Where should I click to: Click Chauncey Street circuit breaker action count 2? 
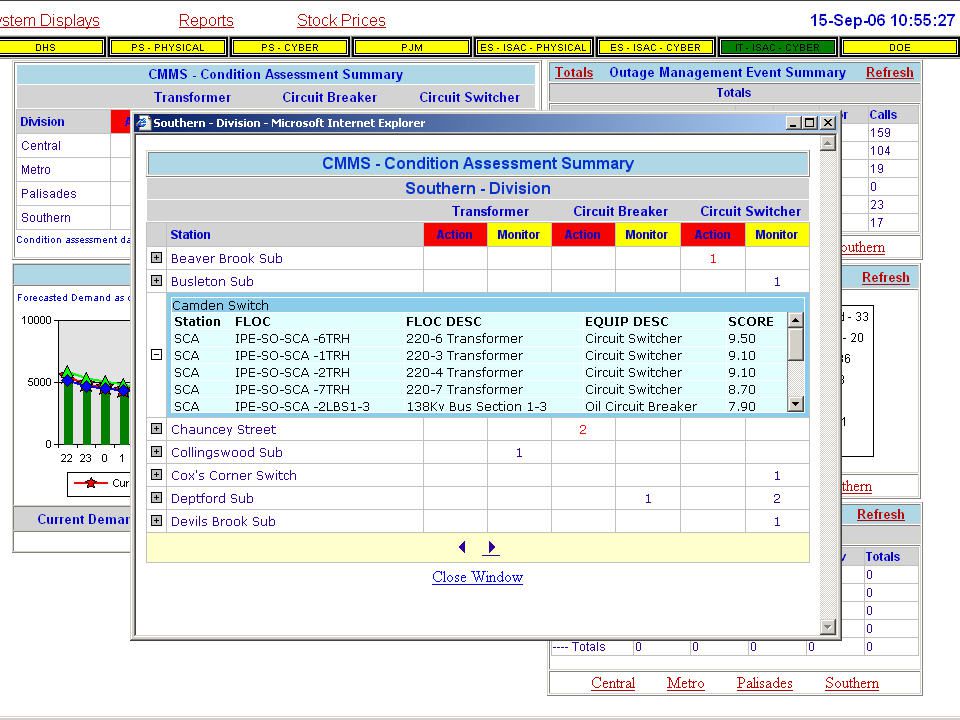tap(583, 429)
